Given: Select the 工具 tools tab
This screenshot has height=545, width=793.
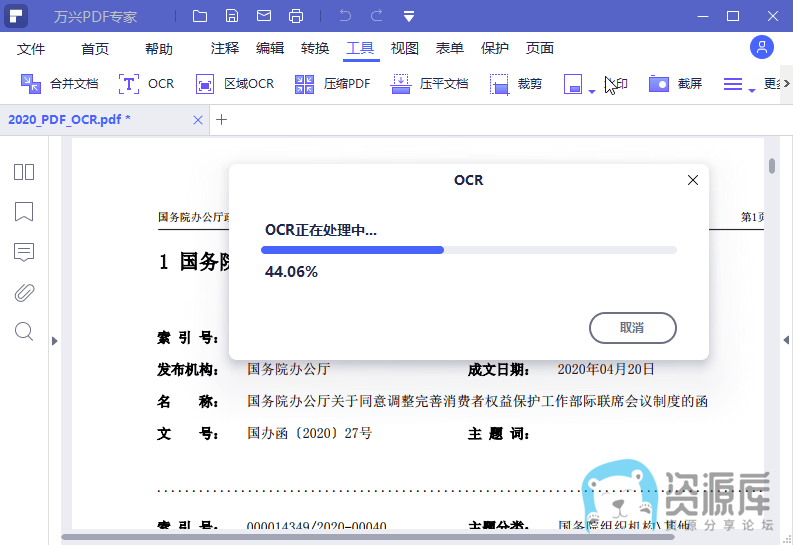Looking at the screenshot, I should point(361,49).
